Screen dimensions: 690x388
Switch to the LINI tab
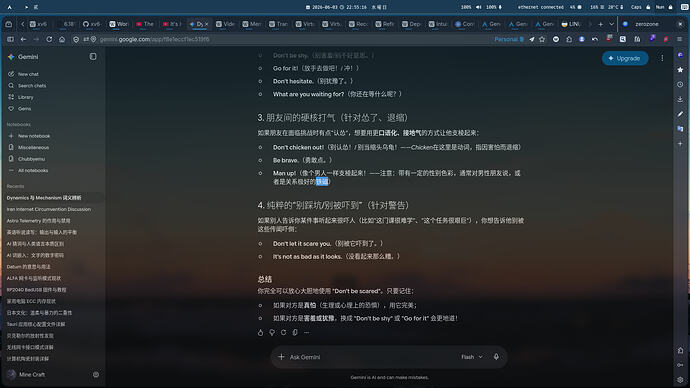[571, 24]
